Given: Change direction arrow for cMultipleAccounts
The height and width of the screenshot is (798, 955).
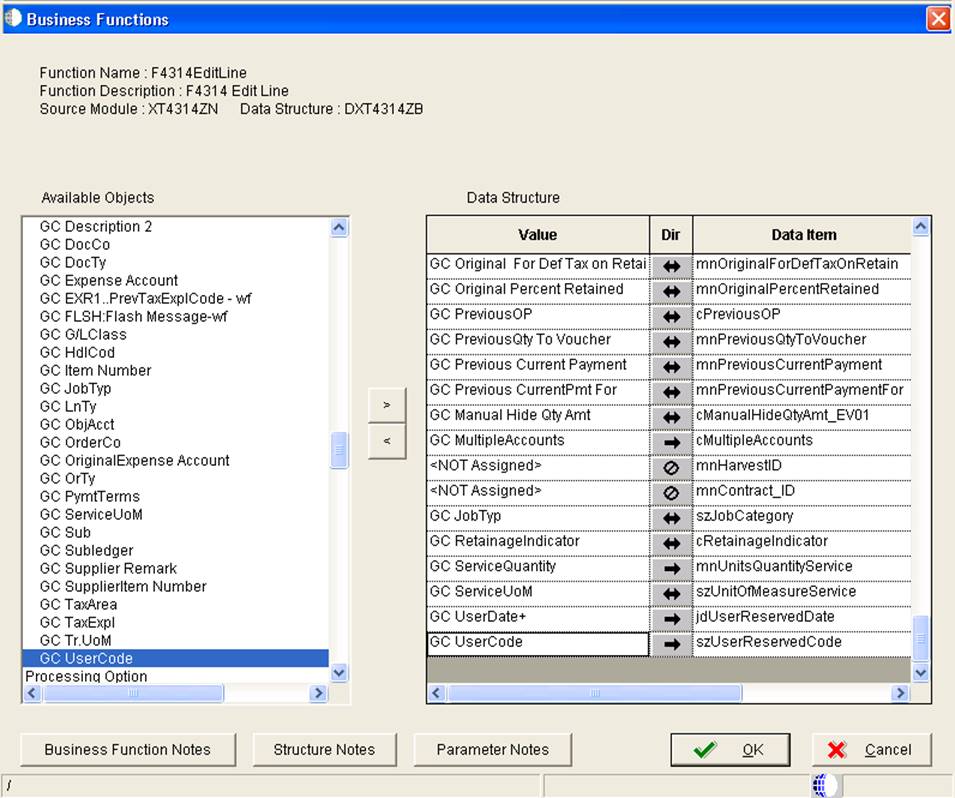Looking at the screenshot, I should [671, 443].
